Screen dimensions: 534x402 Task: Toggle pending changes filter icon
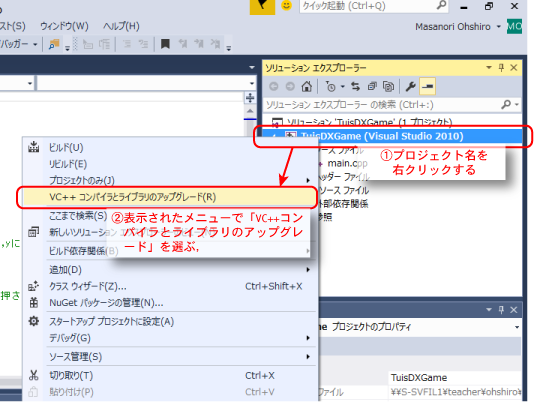coord(330,87)
